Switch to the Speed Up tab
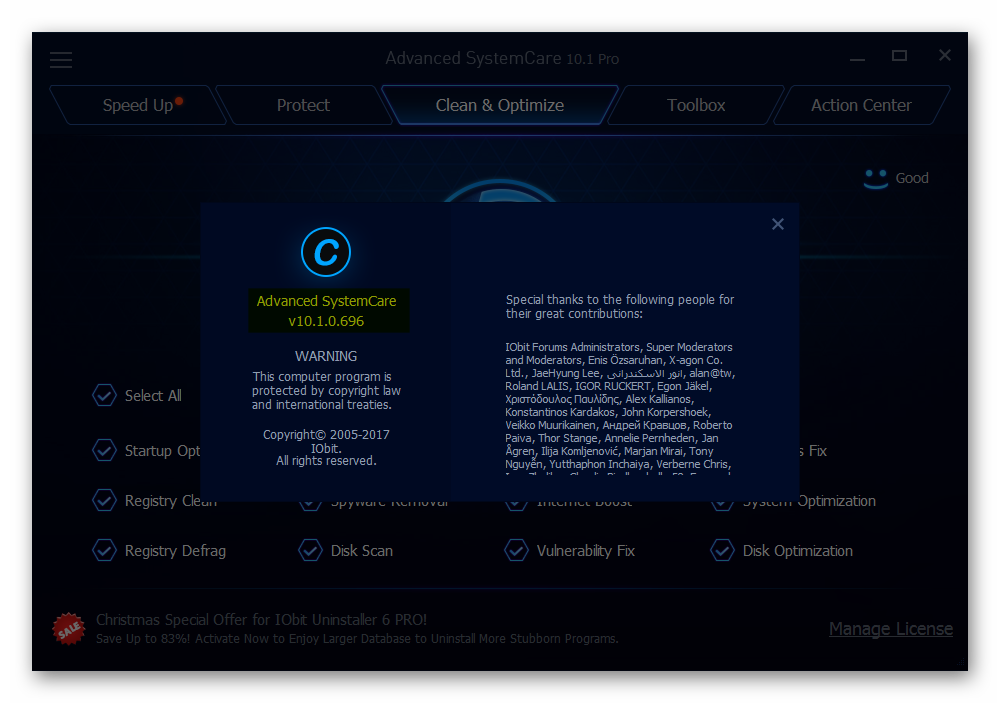This screenshot has height=703, width=1000. pos(138,105)
